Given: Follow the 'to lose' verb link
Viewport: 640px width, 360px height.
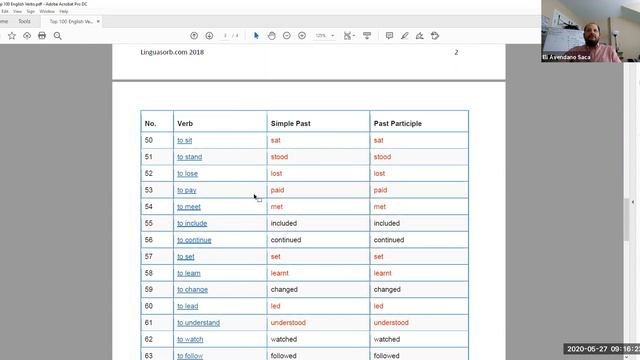Looking at the screenshot, I should pyautogui.click(x=187, y=173).
